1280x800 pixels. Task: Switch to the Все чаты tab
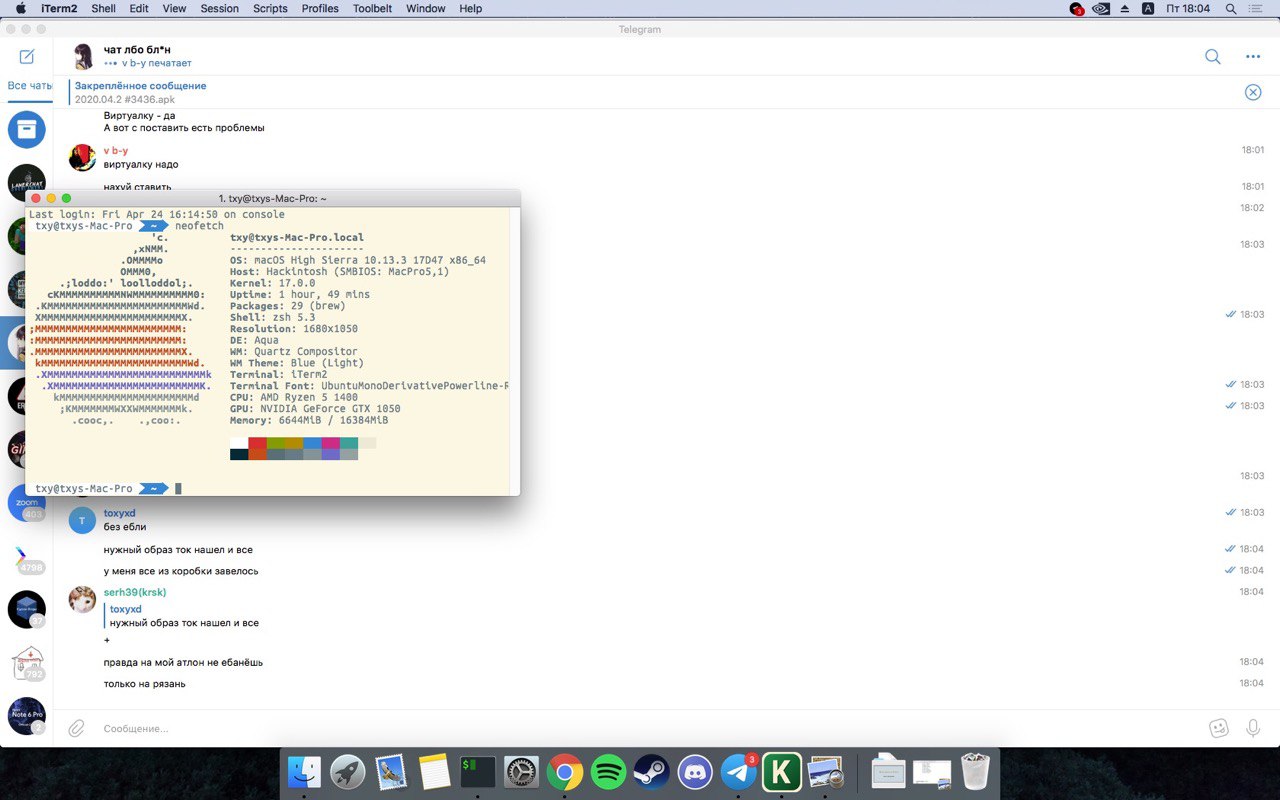click(x=28, y=86)
